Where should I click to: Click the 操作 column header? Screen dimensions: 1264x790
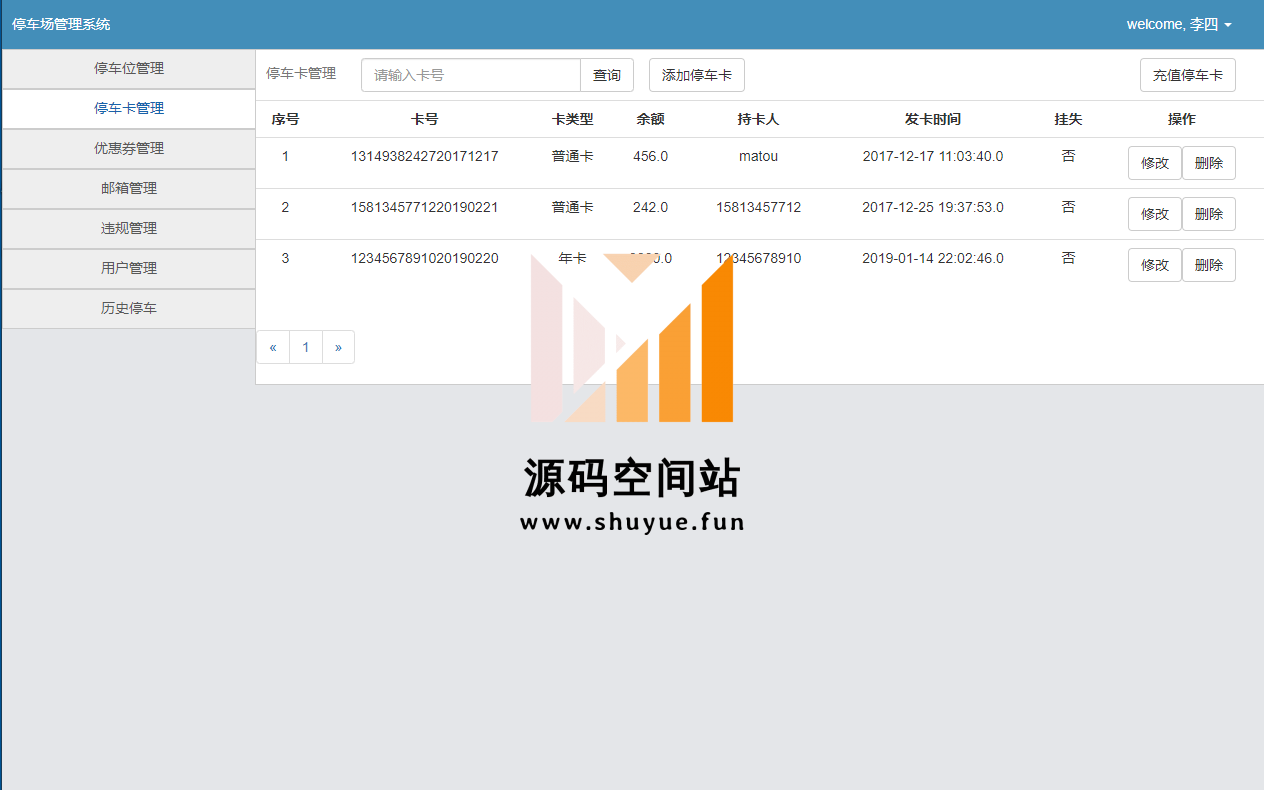[x=1181, y=119]
